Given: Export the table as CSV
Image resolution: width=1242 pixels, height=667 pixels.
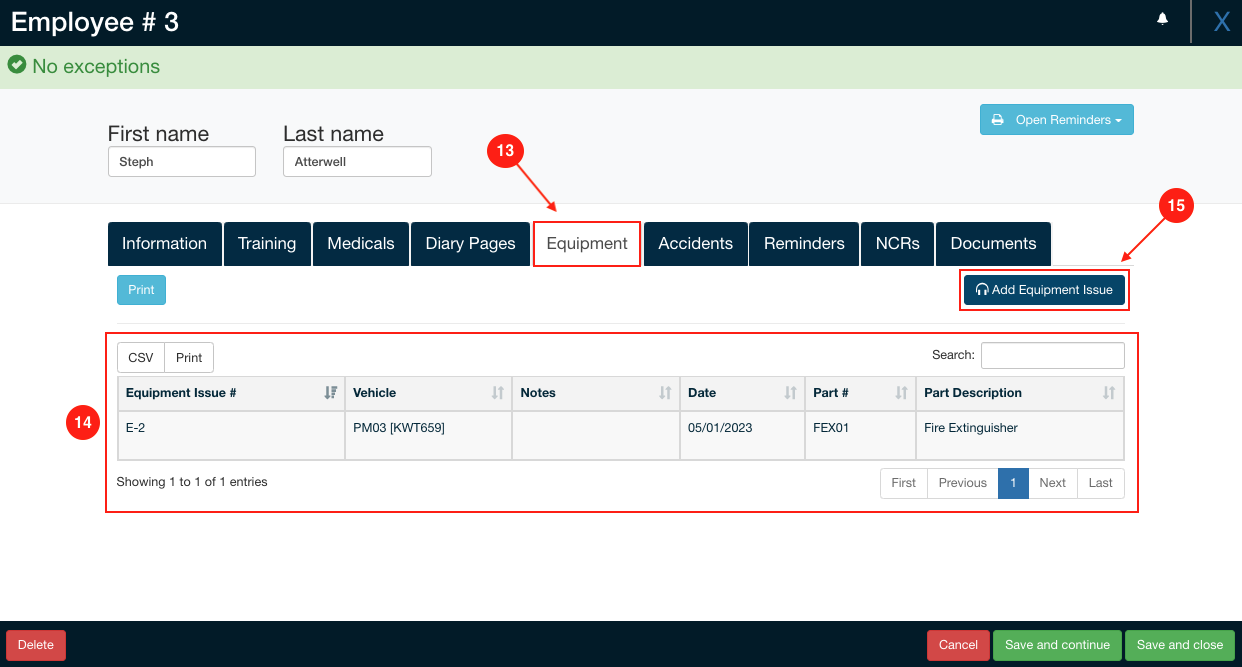Looking at the screenshot, I should 141,358.
